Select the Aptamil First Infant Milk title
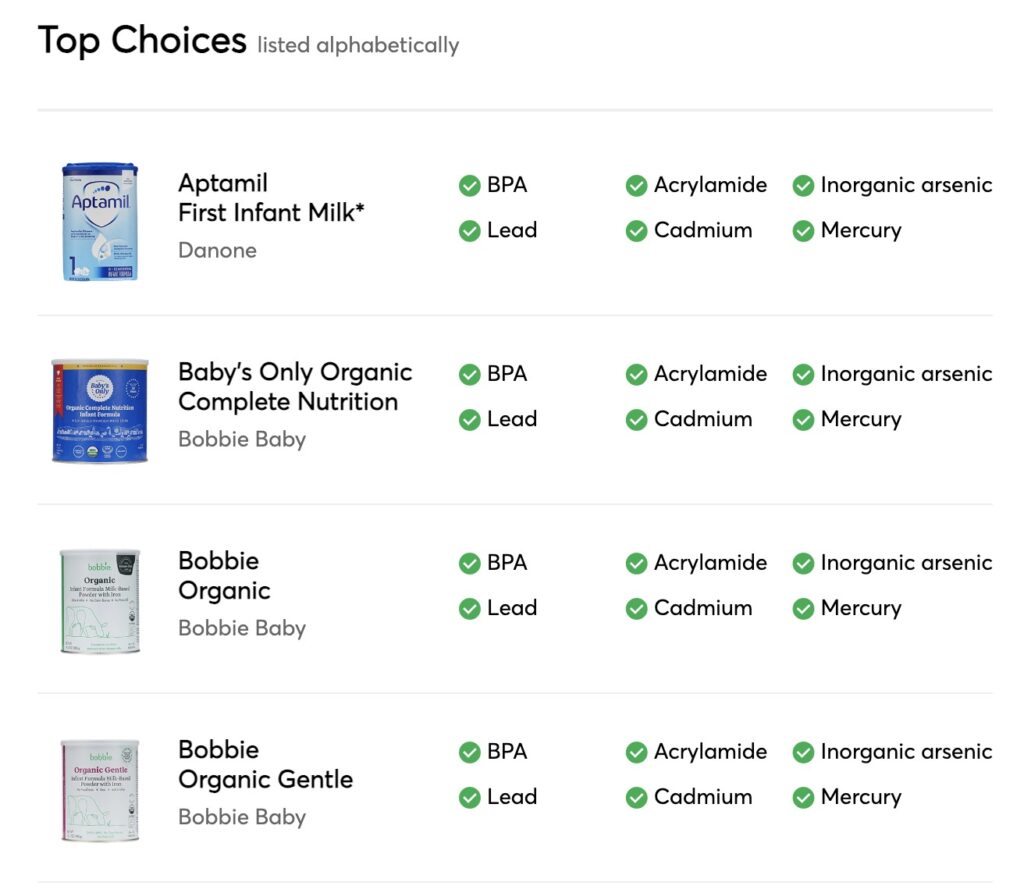 click(x=271, y=197)
